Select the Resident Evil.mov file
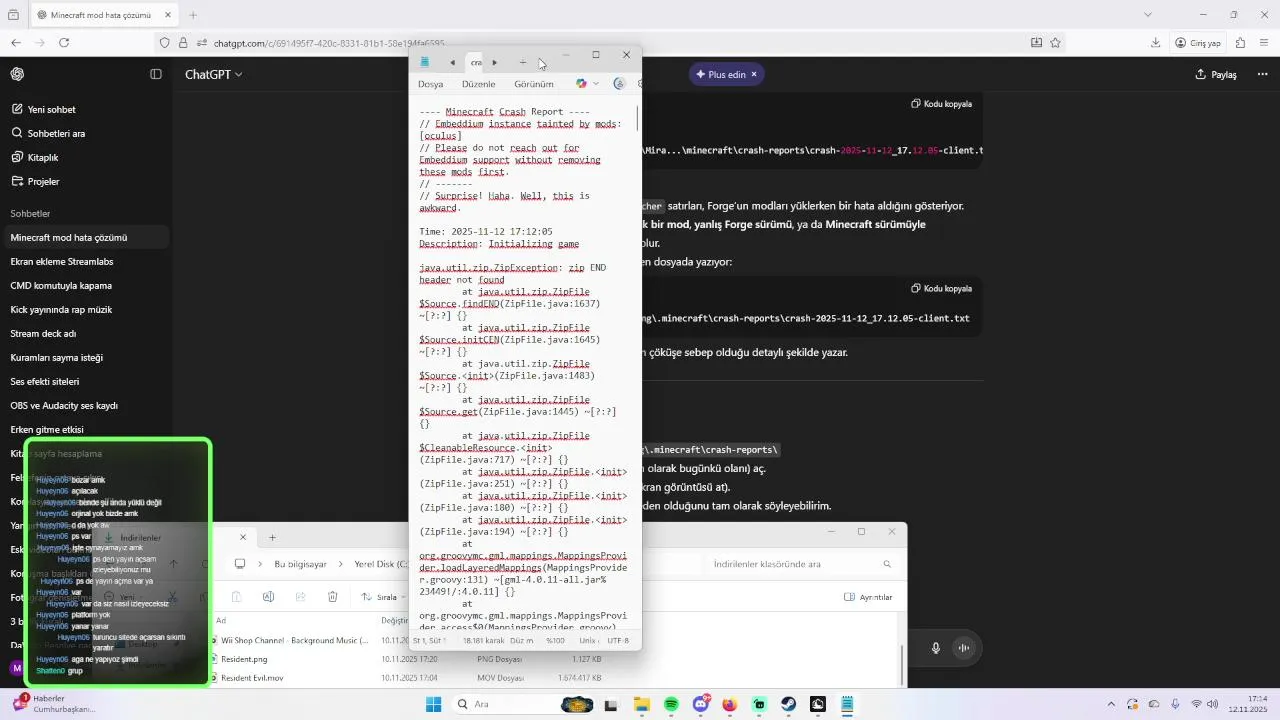This screenshot has height=720, width=1280. [252, 678]
